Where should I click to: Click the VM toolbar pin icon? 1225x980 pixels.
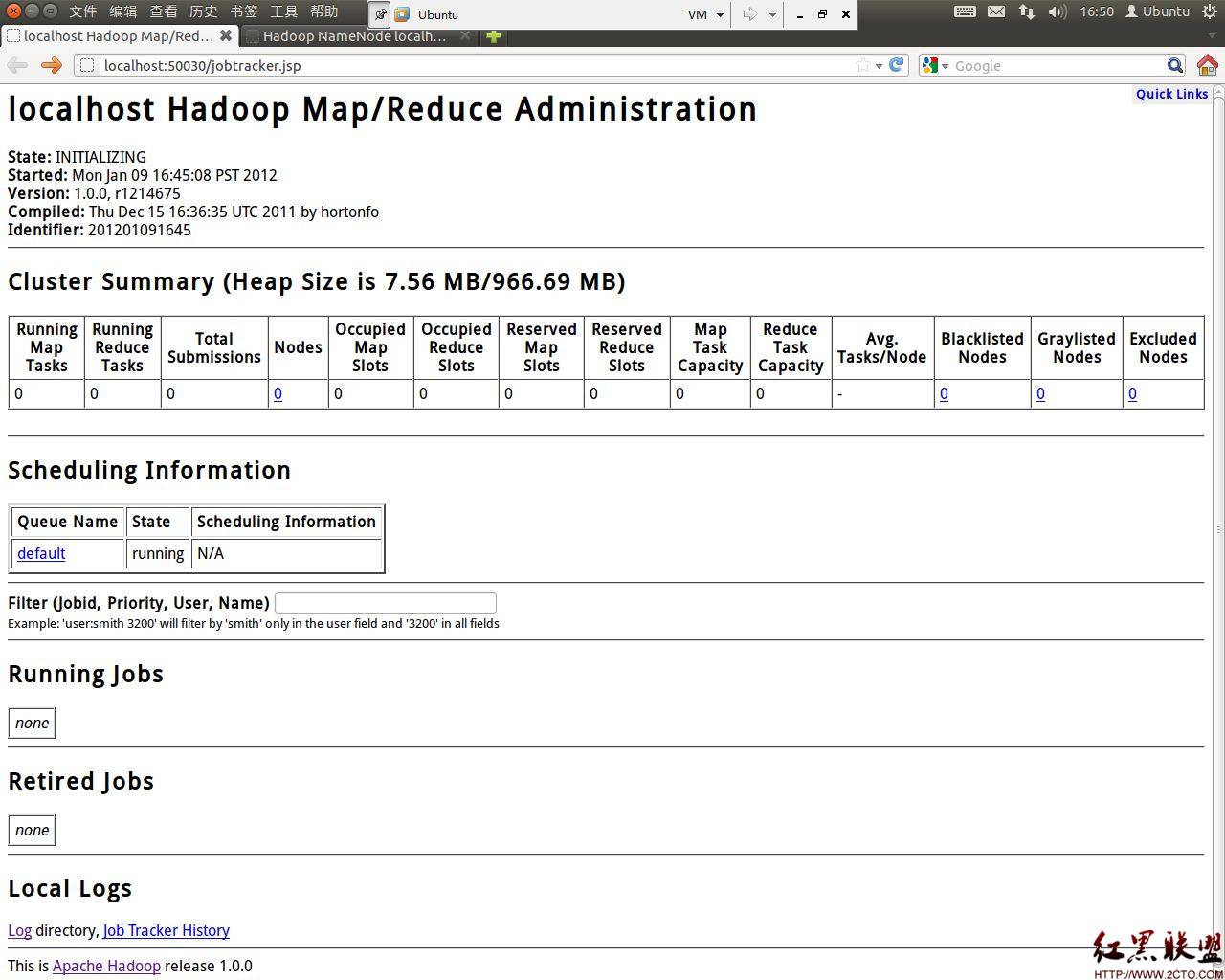click(380, 14)
